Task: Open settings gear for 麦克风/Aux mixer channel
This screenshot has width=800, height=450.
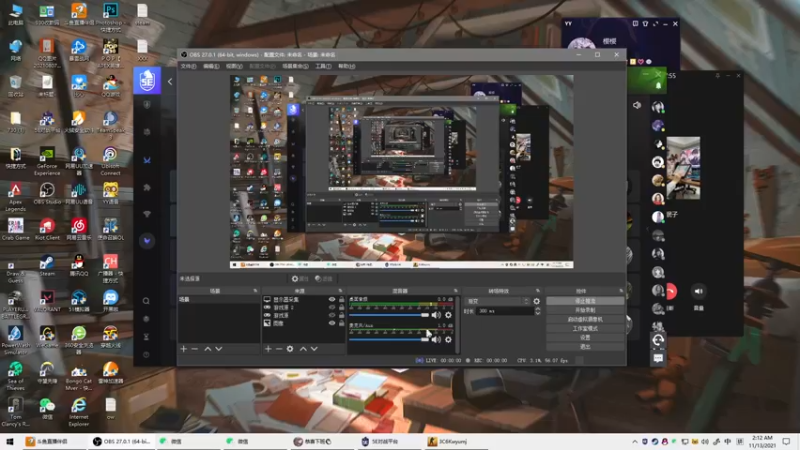Action: (x=448, y=340)
